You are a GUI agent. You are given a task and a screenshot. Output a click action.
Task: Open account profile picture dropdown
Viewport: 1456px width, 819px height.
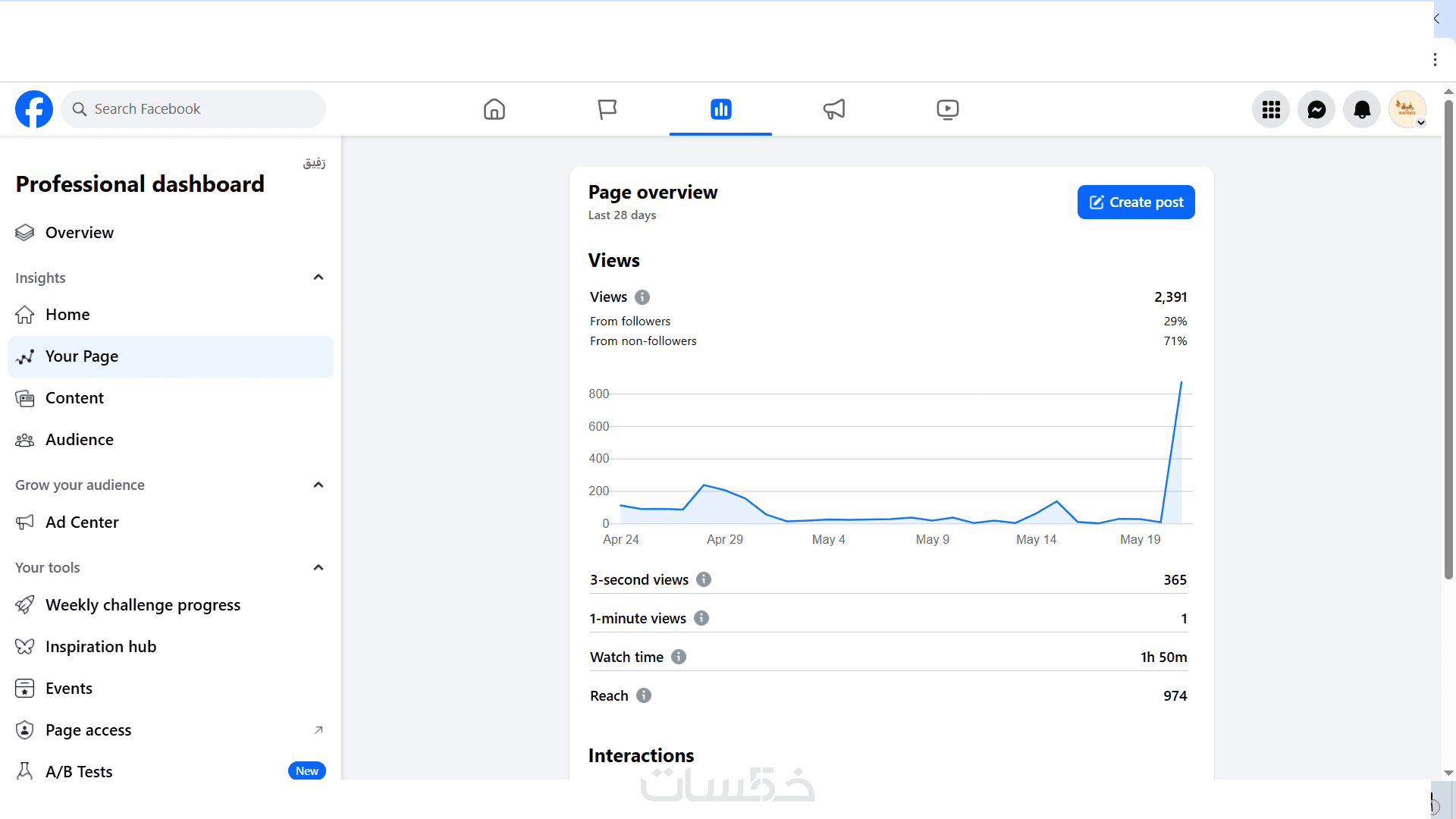pyautogui.click(x=1407, y=110)
